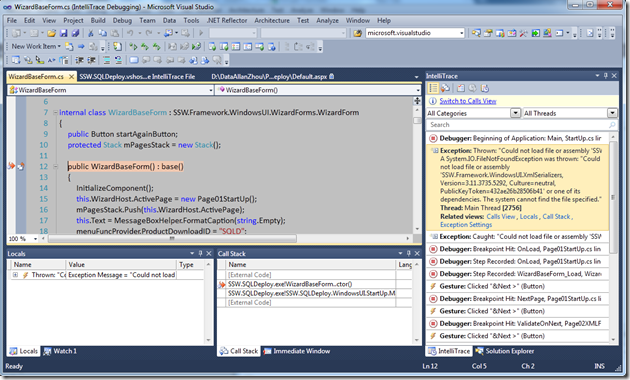Image resolution: width=630 pixels, height=380 pixels.
Task: Open the microsoft.visualstudio find combo box
Action: (461, 33)
